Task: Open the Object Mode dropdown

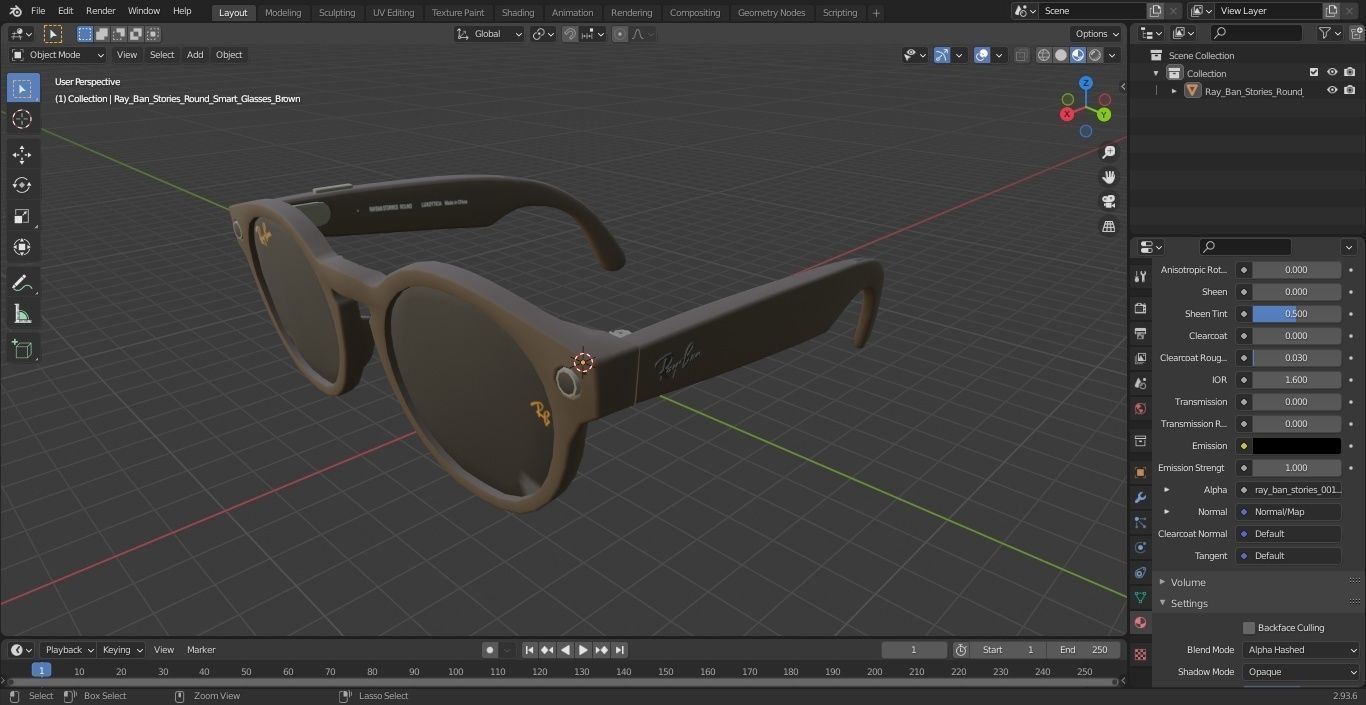Action: pos(58,55)
